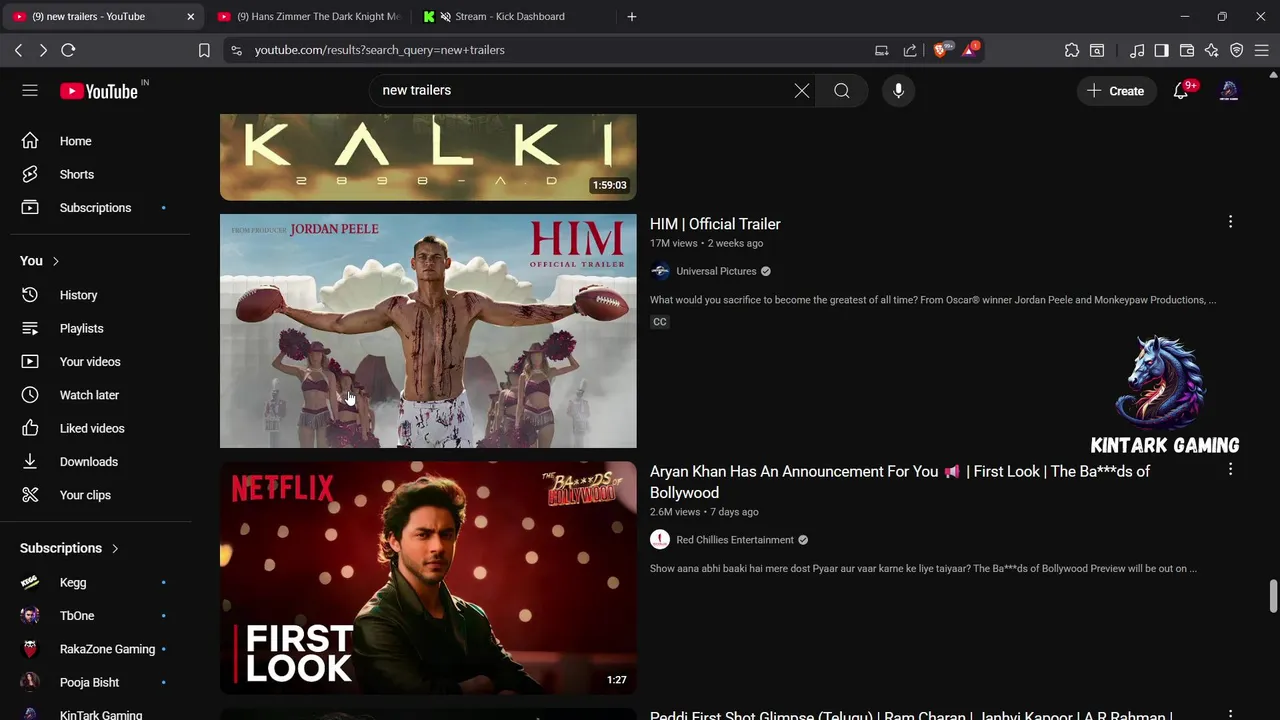This screenshot has height=720, width=1280.
Task: Open more options for HIM trailer
Action: point(1230,222)
